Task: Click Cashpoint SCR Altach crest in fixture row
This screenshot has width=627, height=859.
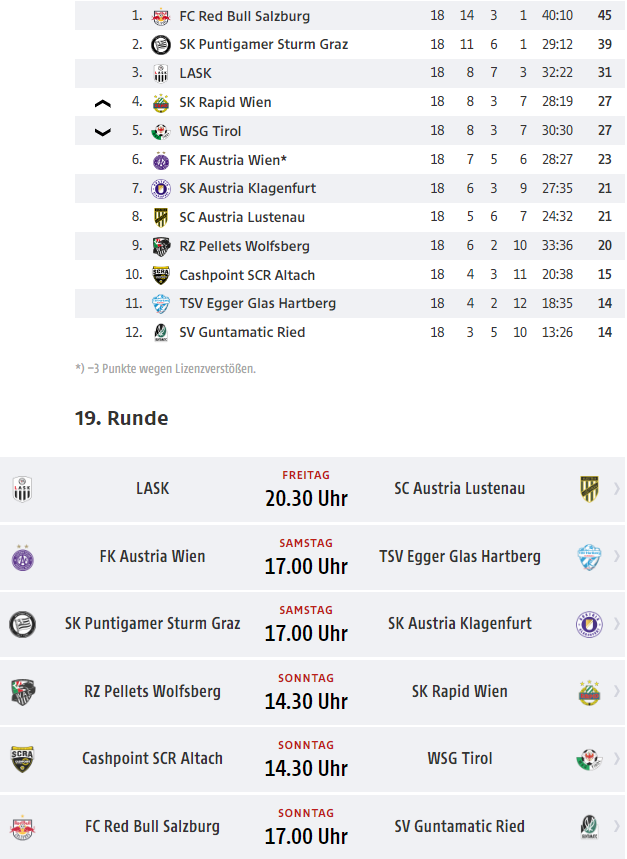Action: [x=22, y=759]
